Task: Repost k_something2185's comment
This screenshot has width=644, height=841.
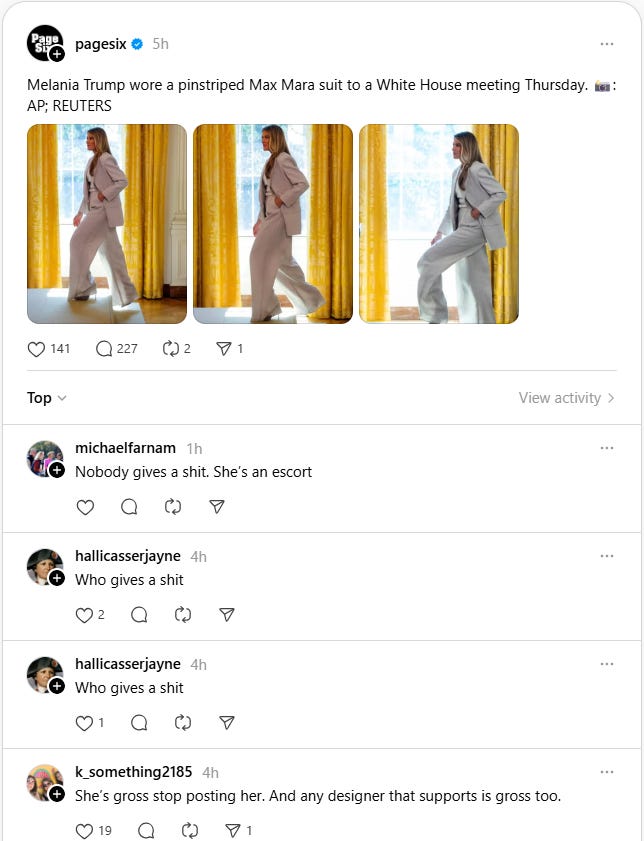Action: coord(190,831)
